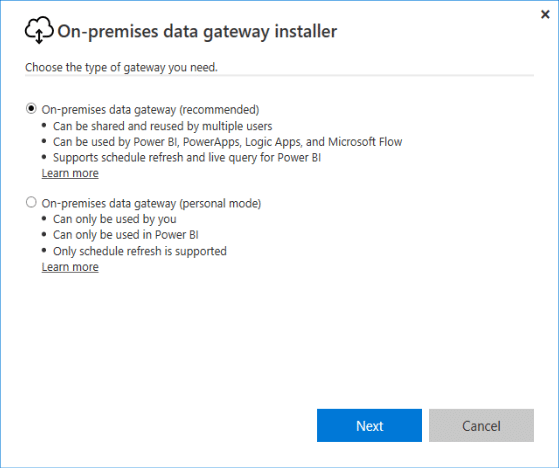Click 'Only schedule refresh is supported' text
Viewport: 559px width, 468px height.
tap(140, 251)
